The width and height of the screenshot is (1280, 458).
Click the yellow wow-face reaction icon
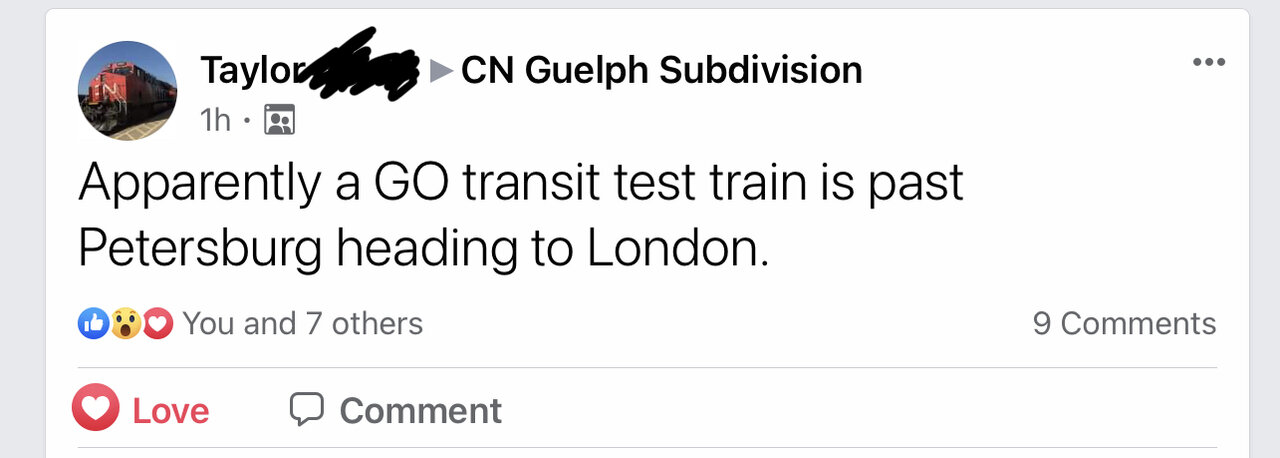click(125, 323)
